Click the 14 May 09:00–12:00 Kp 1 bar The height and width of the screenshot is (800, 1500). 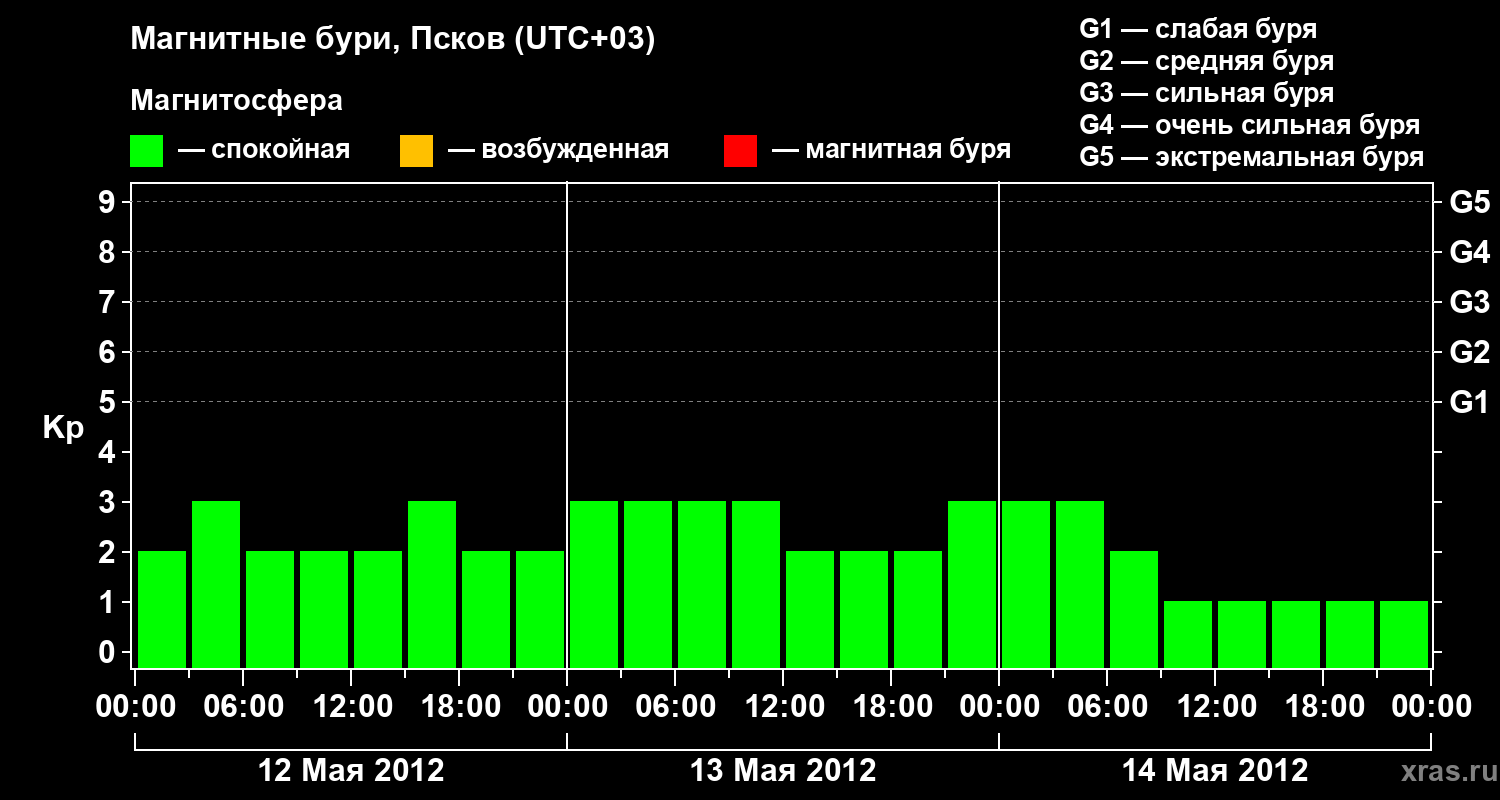coord(1188,634)
